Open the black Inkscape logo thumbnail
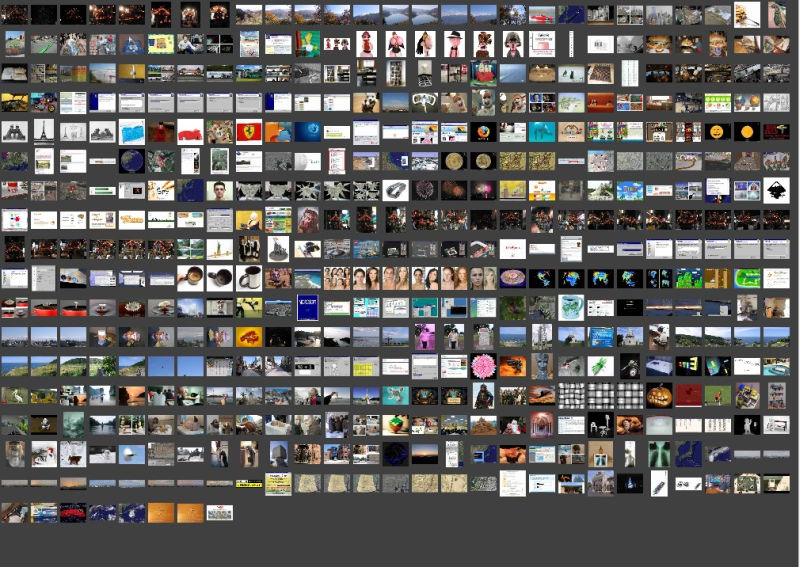 [776, 190]
